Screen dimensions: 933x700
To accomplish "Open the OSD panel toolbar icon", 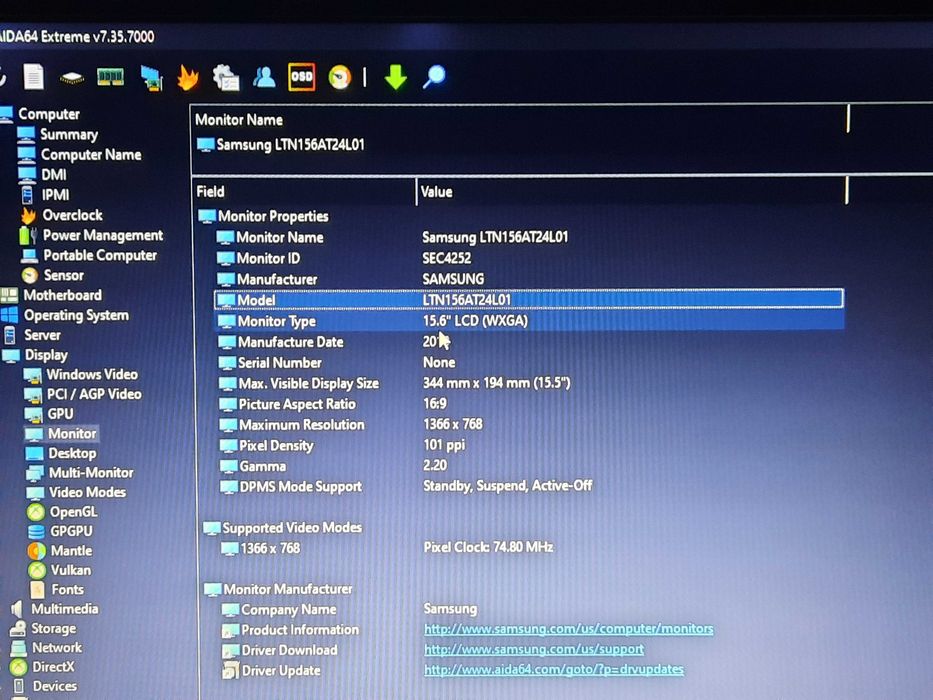I will click(302, 77).
